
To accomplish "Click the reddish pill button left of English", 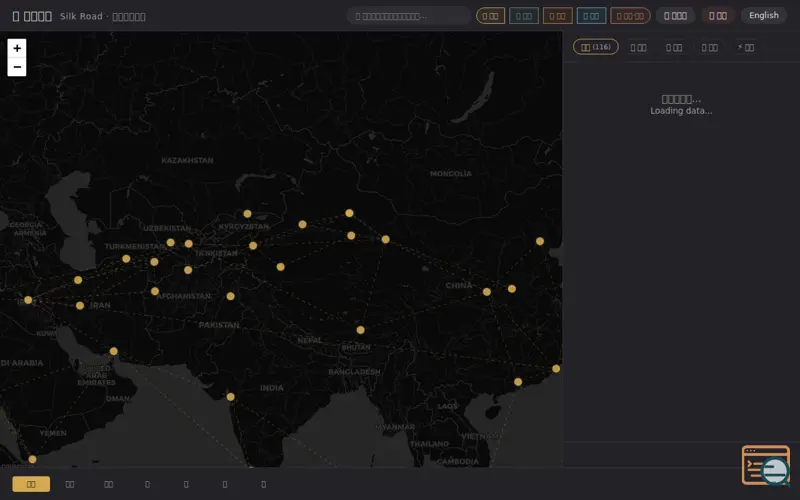I will pyautogui.click(x=718, y=16).
